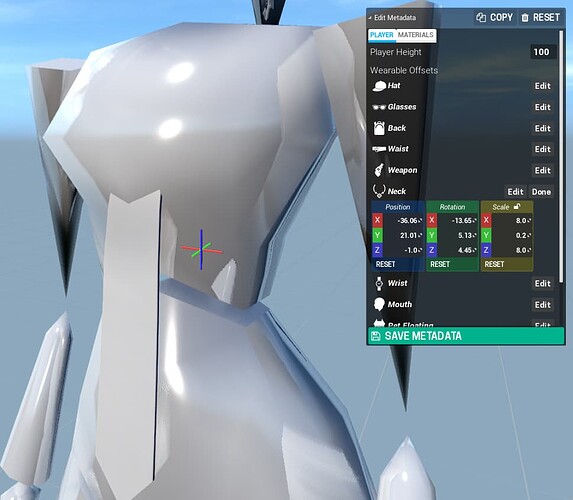Select the PLAYER tab
Viewport: 573px width, 500px height.
(x=382, y=35)
